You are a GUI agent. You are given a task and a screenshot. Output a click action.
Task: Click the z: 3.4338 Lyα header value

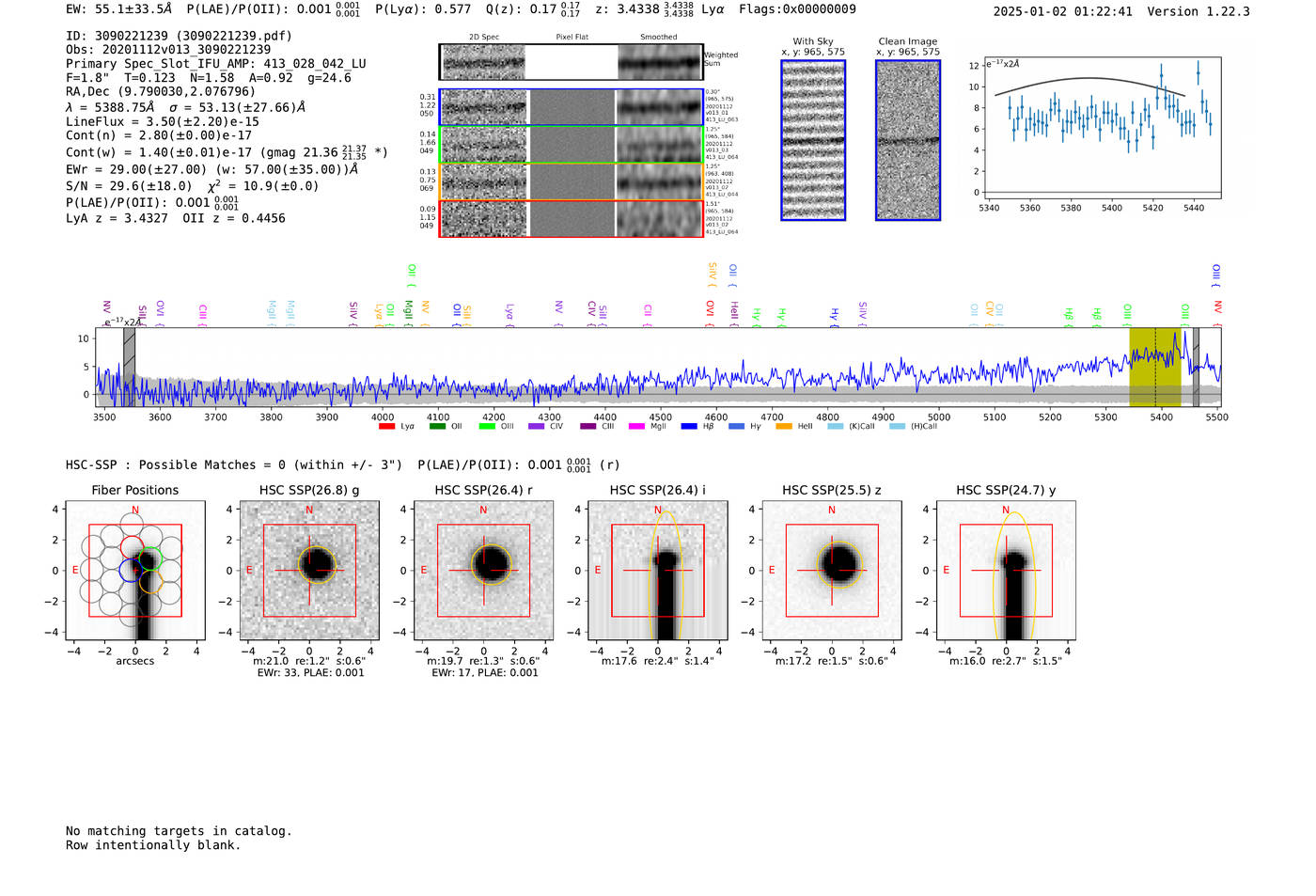click(x=659, y=9)
